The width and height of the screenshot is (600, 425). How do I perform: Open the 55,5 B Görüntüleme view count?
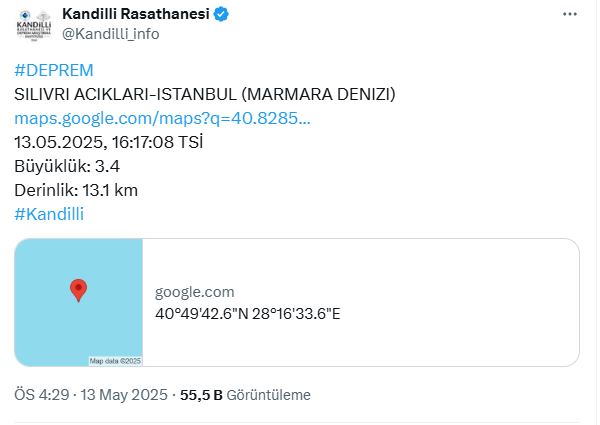(245, 395)
